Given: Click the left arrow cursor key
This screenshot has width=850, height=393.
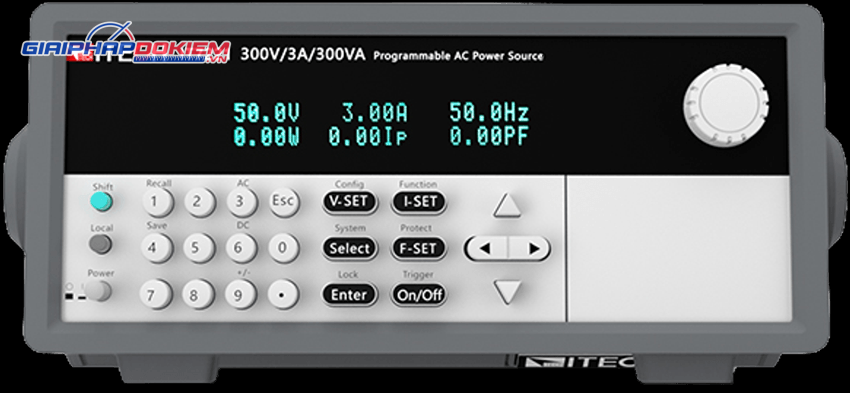Looking at the screenshot, I should pyautogui.click(x=486, y=248).
